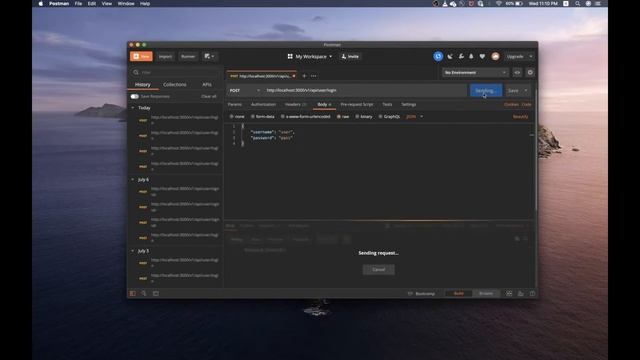Open the Upgrade dropdown arrow

tap(531, 56)
